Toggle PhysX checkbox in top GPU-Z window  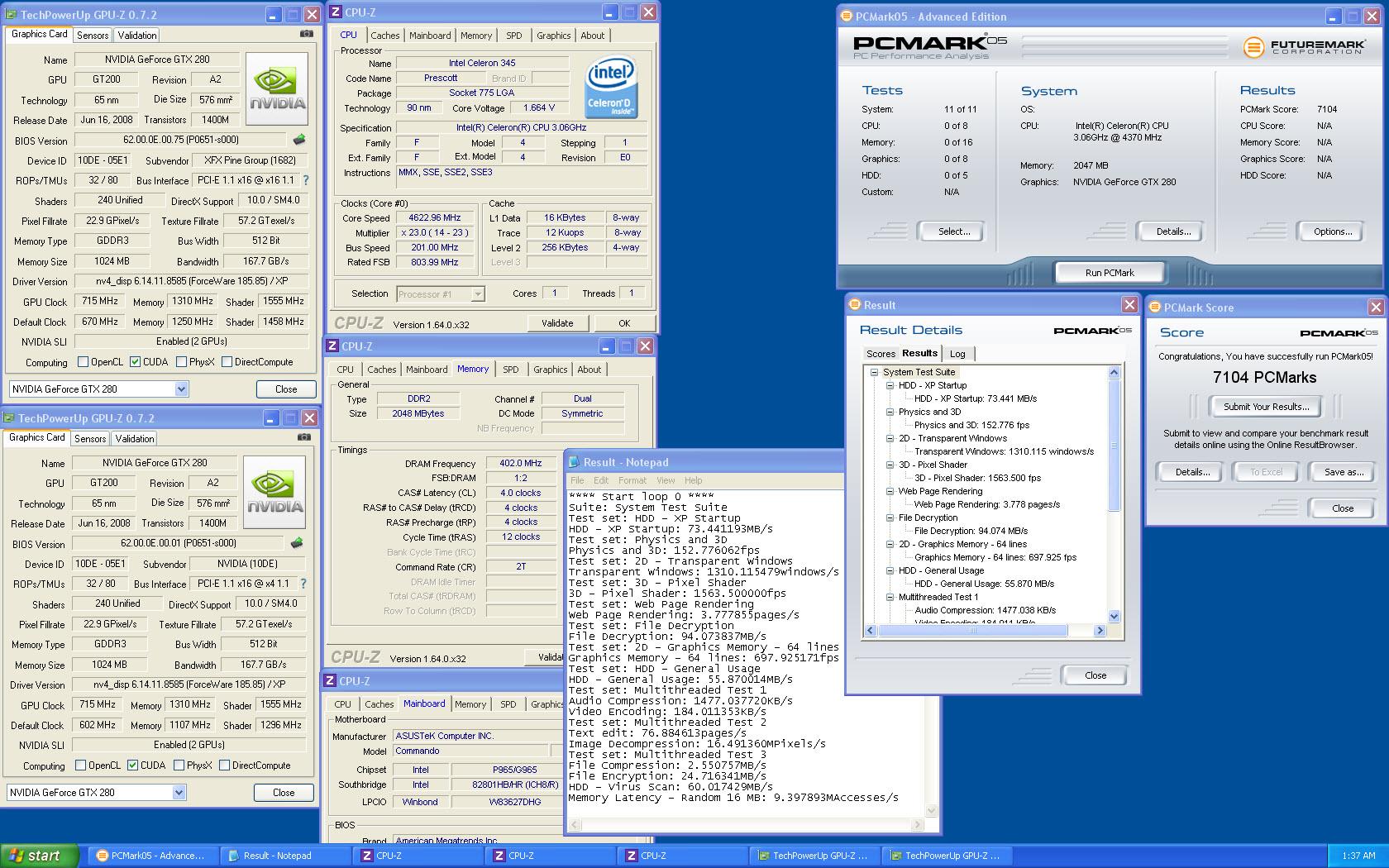181,362
